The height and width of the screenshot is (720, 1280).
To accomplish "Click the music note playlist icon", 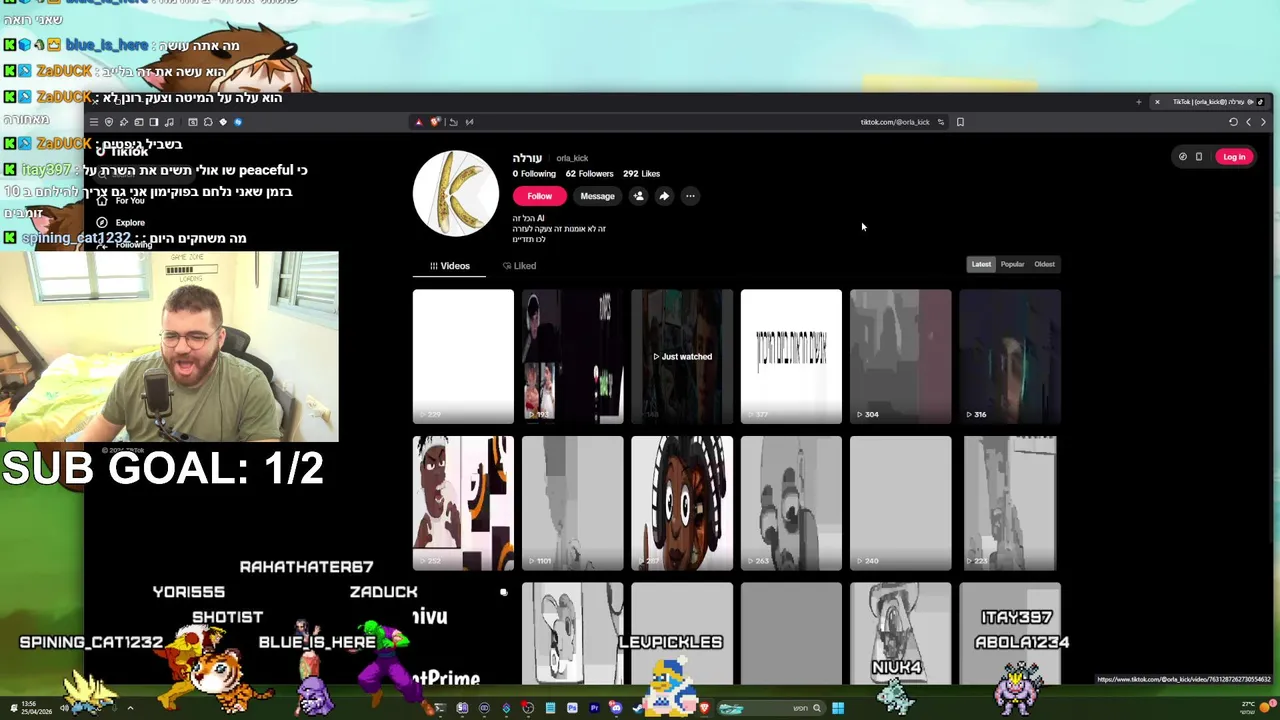I will [169, 122].
